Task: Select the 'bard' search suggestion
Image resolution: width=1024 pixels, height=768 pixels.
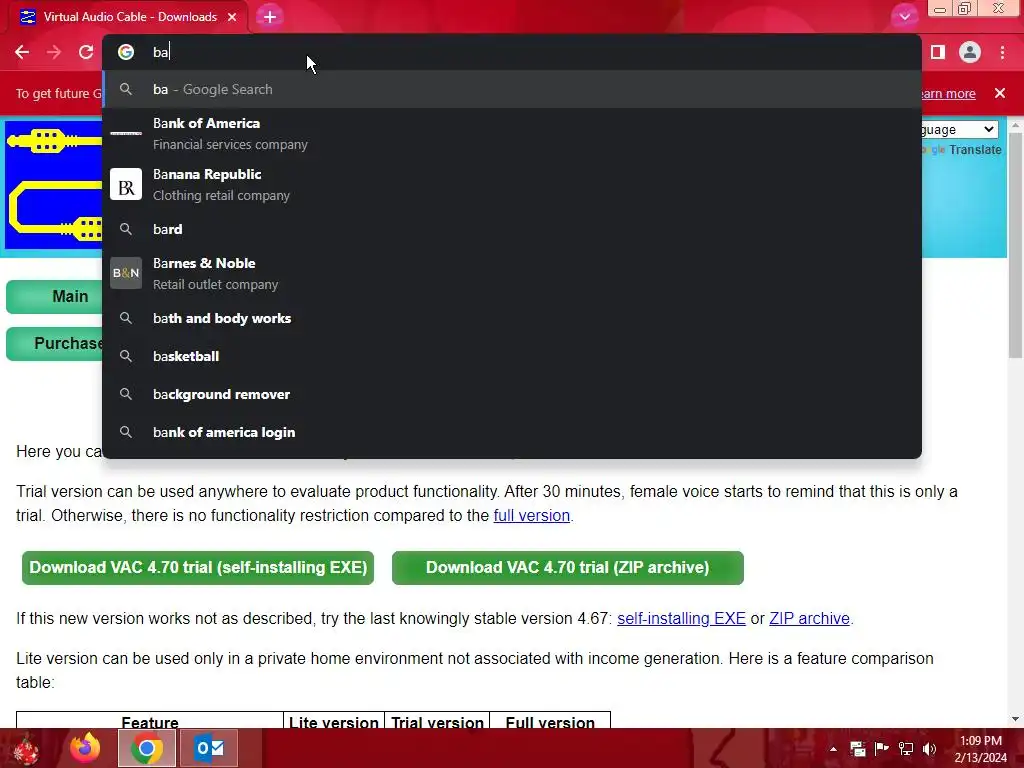Action: (512, 229)
